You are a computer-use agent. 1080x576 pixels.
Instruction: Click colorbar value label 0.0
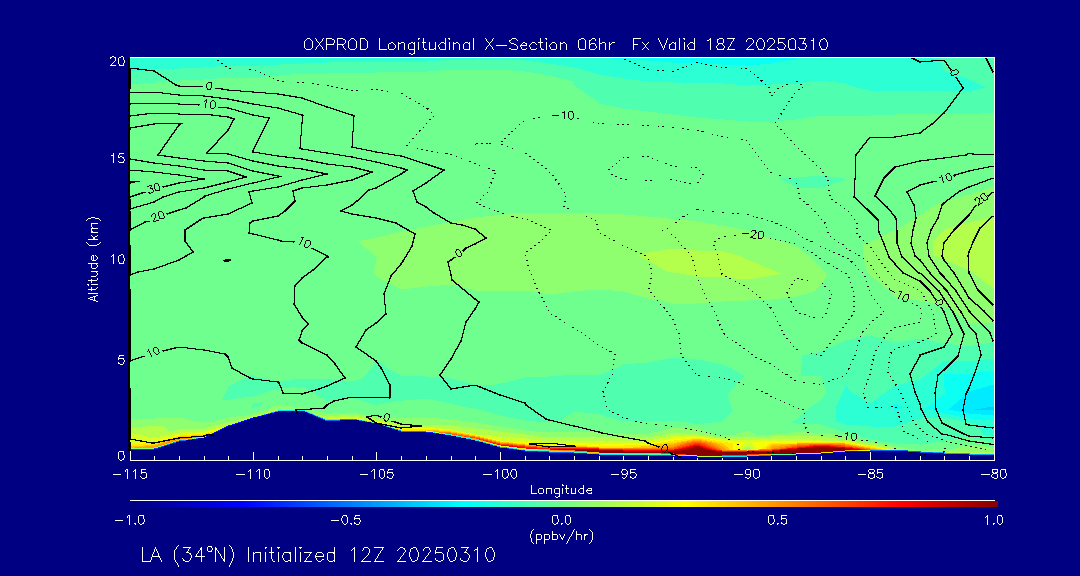tap(561, 520)
